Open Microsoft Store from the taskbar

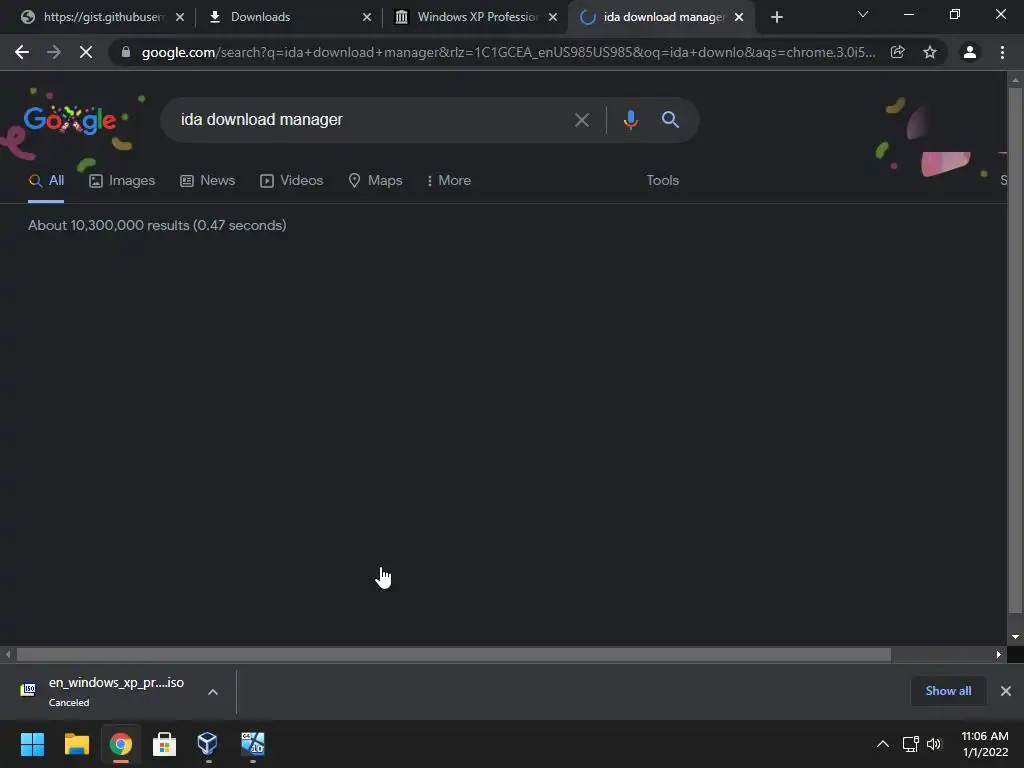tap(165, 744)
